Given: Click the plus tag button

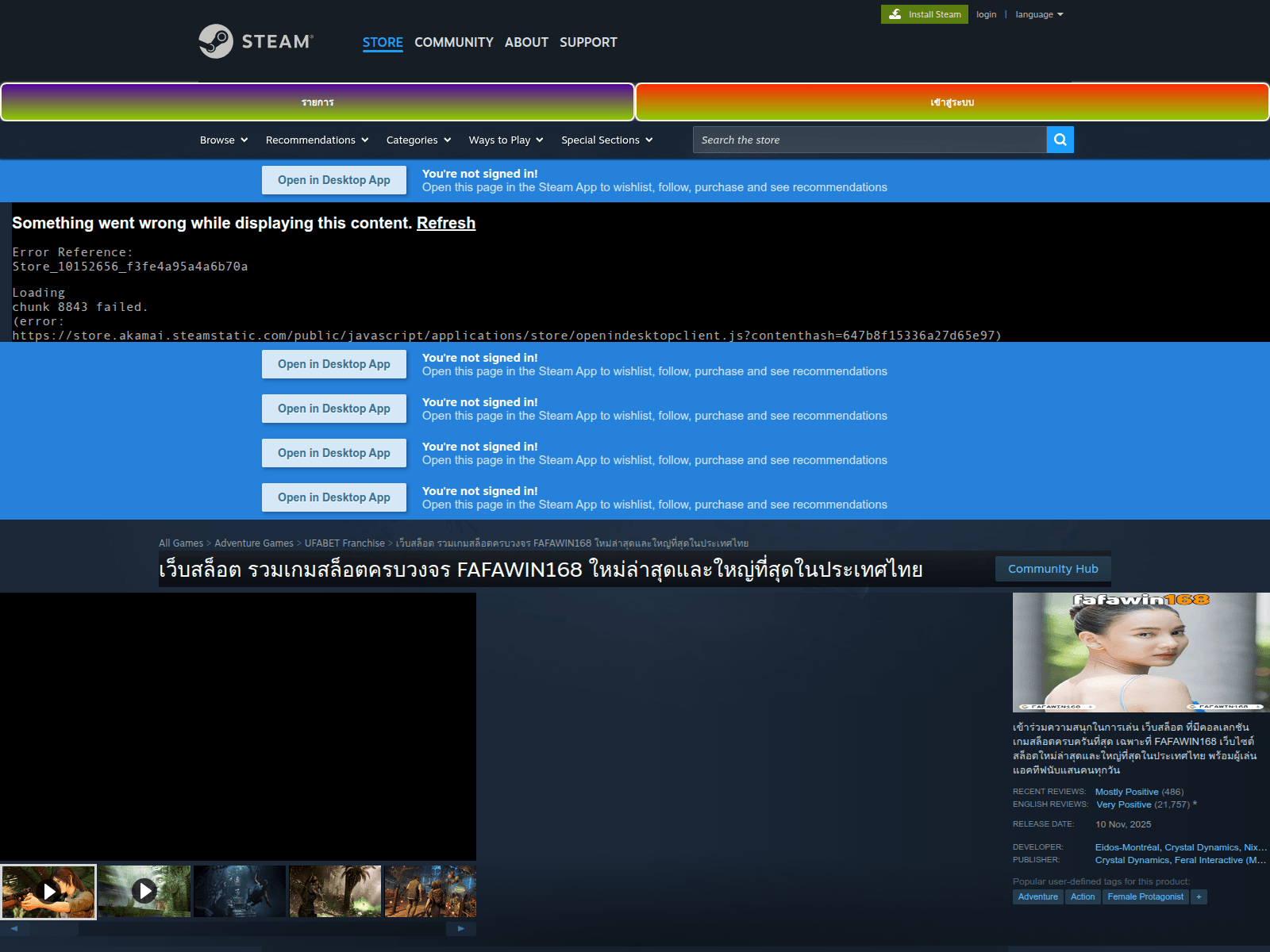Looking at the screenshot, I should tap(1199, 896).
